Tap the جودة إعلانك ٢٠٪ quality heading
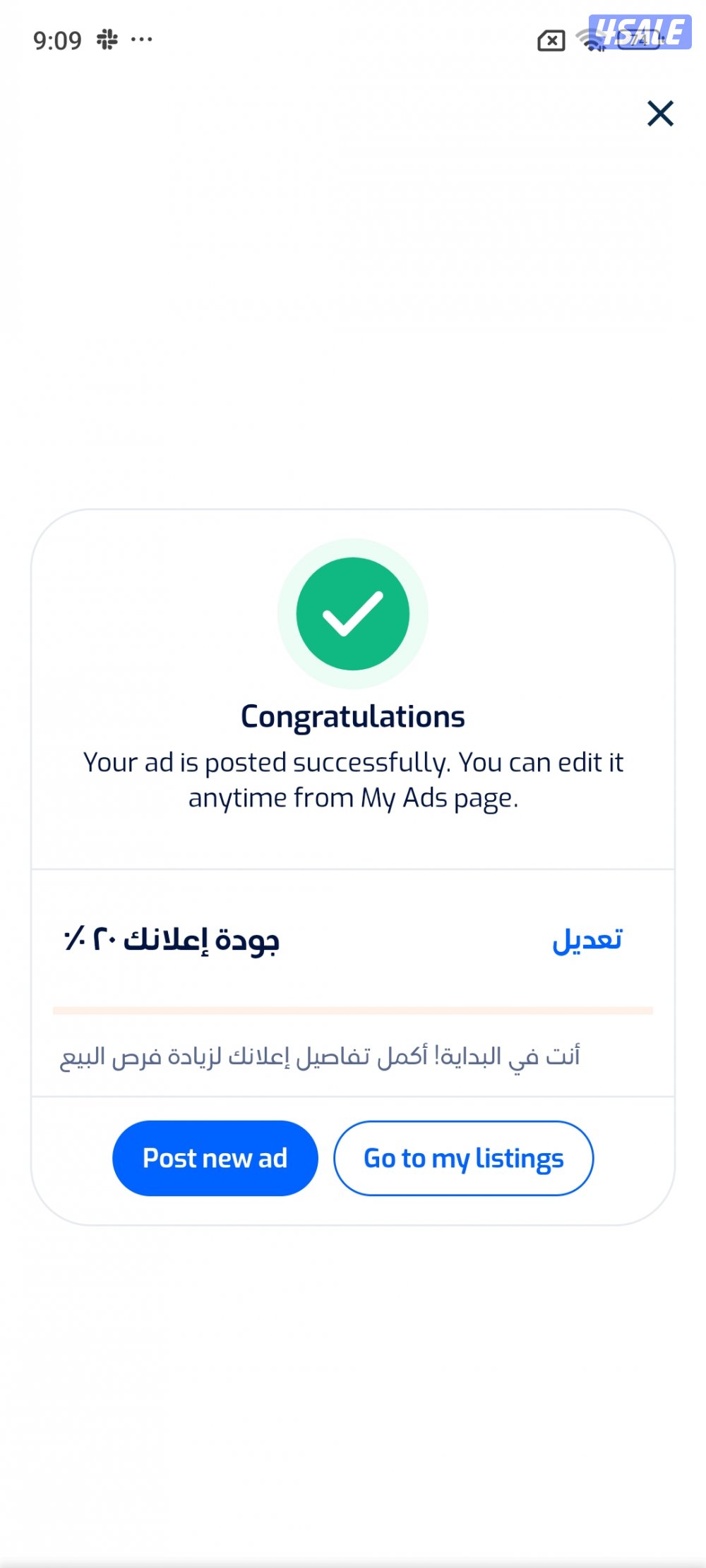The height and width of the screenshot is (1568, 706). 172,941
